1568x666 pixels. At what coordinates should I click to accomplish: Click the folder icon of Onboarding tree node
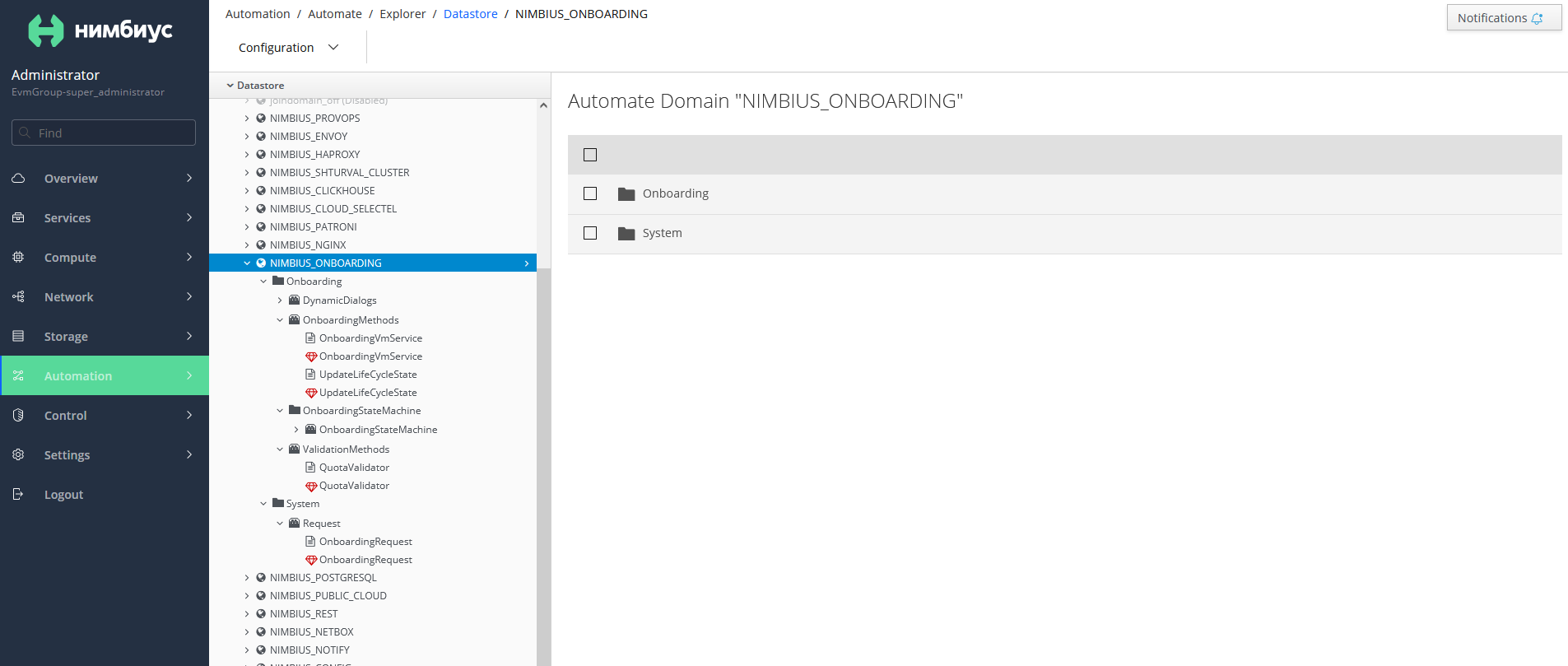click(x=278, y=281)
